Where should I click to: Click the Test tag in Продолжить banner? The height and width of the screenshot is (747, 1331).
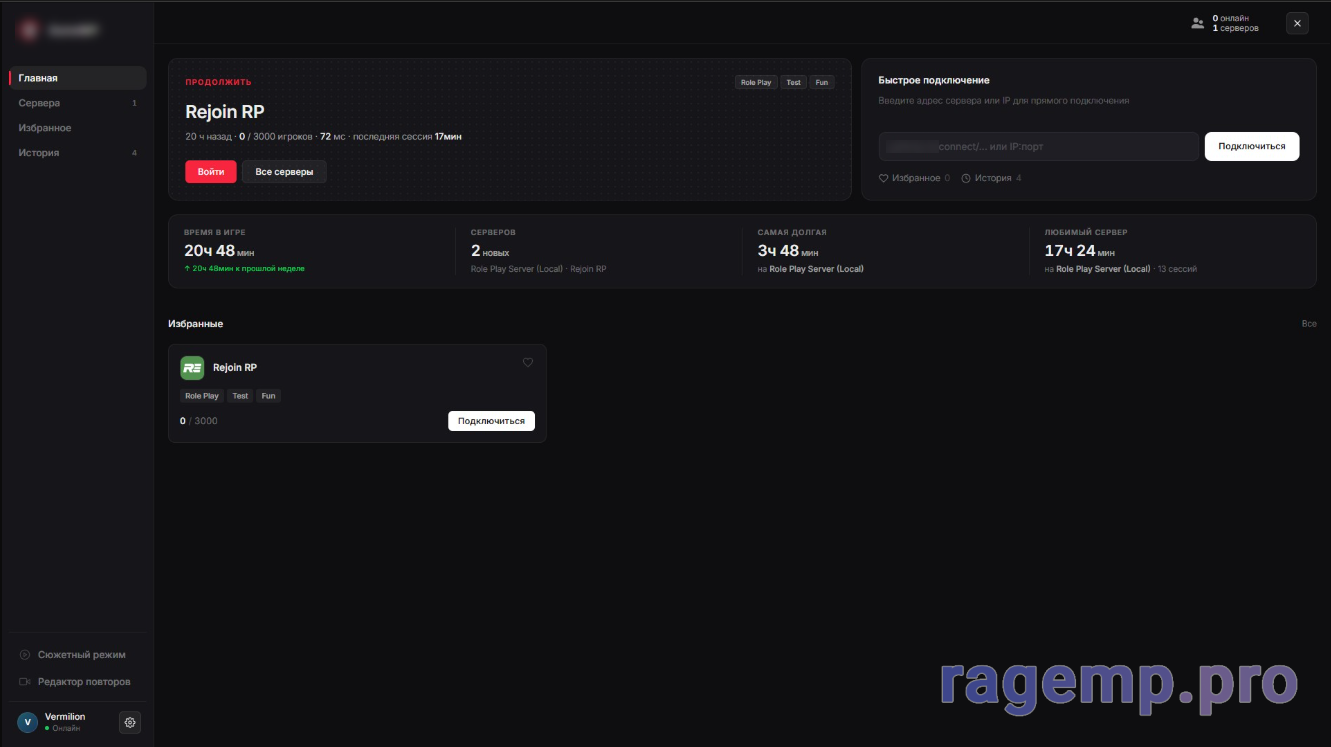(x=793, y=82)
